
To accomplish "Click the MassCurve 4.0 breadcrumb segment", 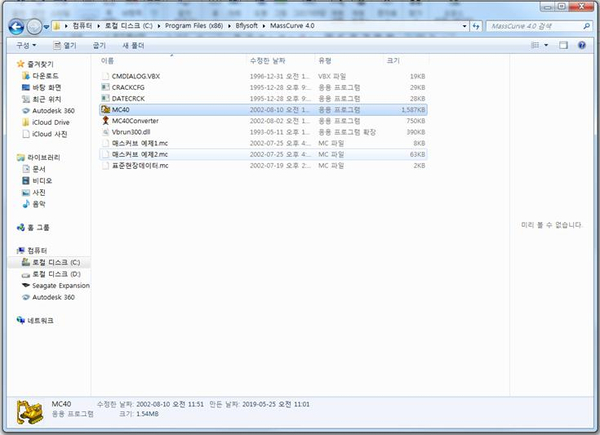I will pos(292,26).
